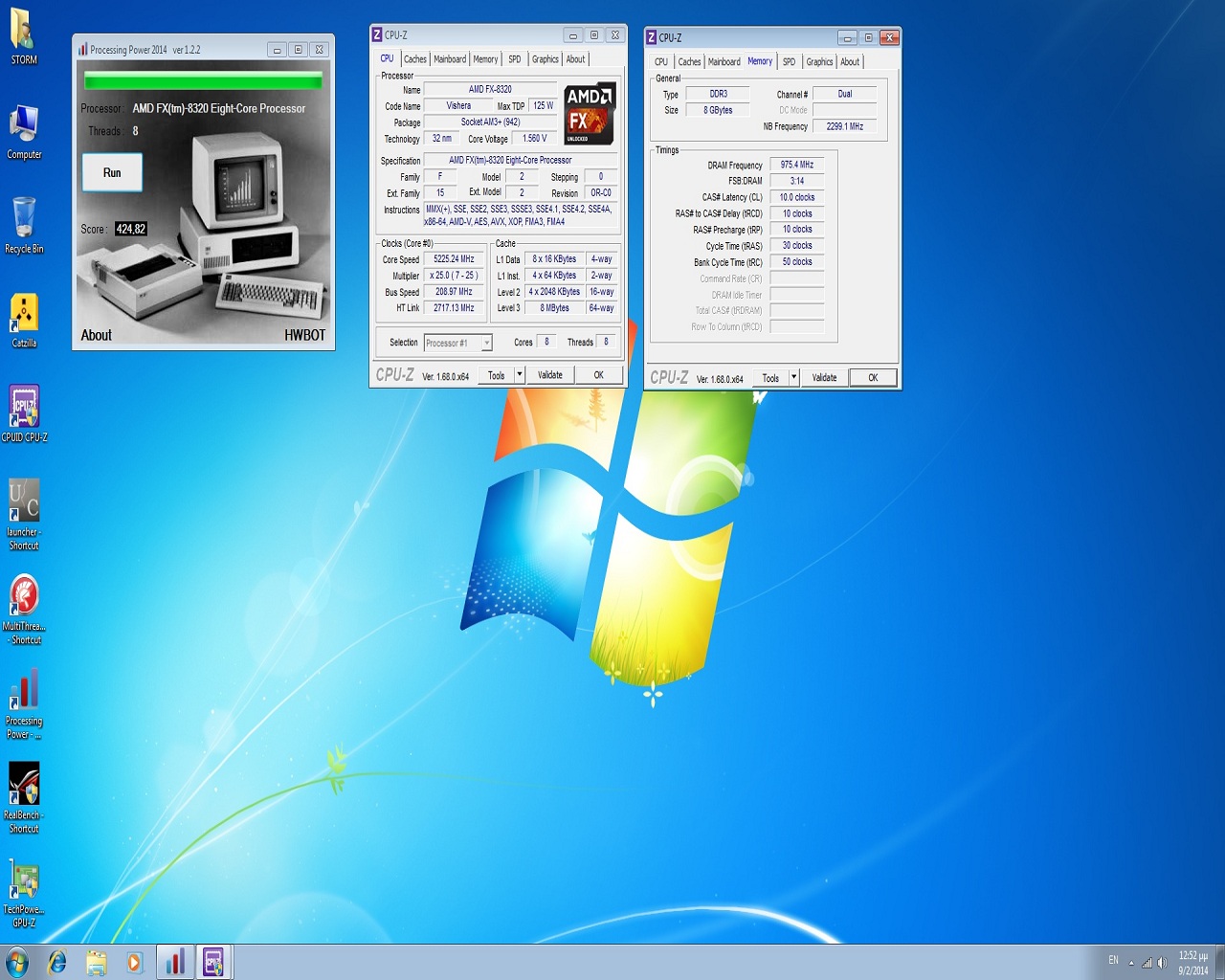Launch the Processing Power desktop shortcut
Viewport: 1225px width, 980px height.
pyautogui.click(x=24, y=703)
